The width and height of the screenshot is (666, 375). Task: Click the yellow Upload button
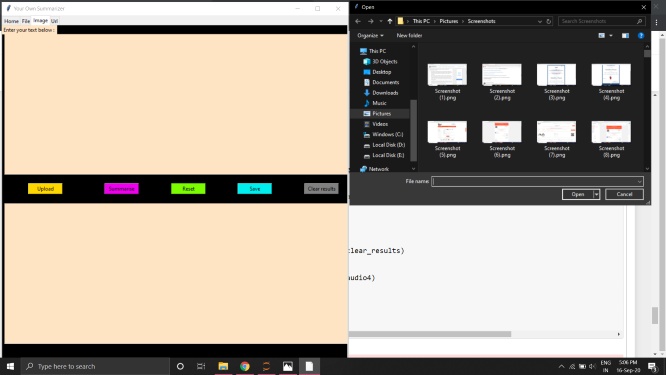pos(45,189)
